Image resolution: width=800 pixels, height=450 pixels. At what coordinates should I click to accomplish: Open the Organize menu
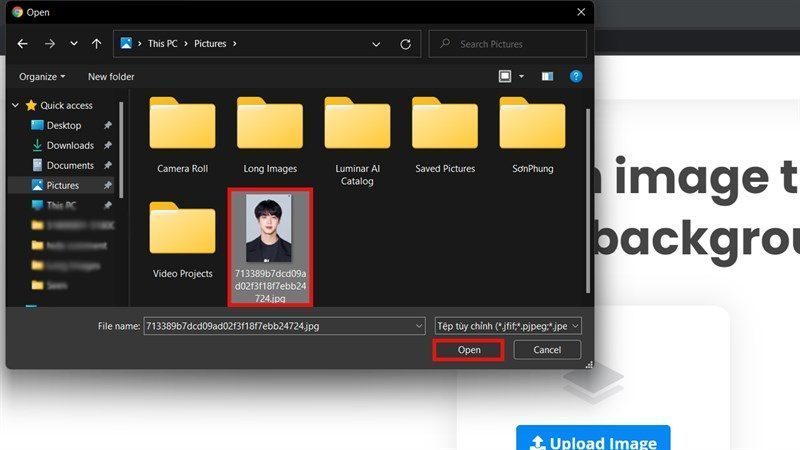pyautogui.click(x=42, y=76)
